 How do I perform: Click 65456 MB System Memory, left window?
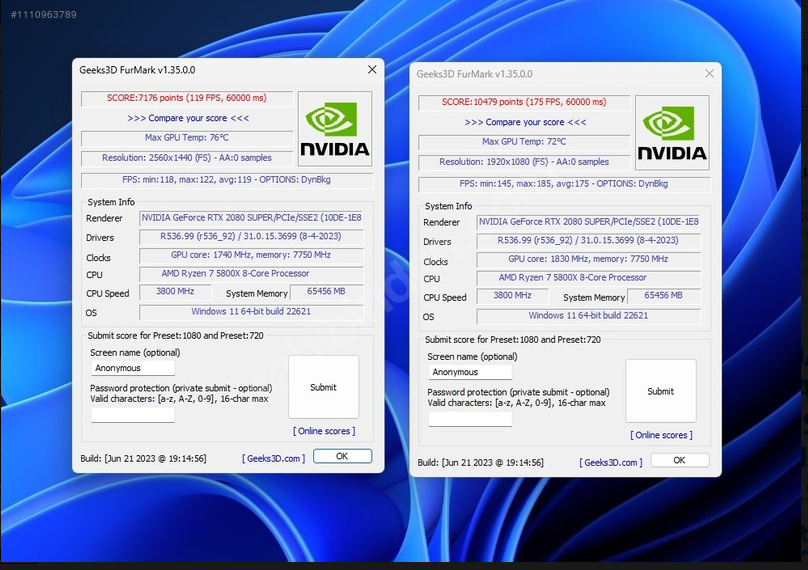click(x=327, y=292)
